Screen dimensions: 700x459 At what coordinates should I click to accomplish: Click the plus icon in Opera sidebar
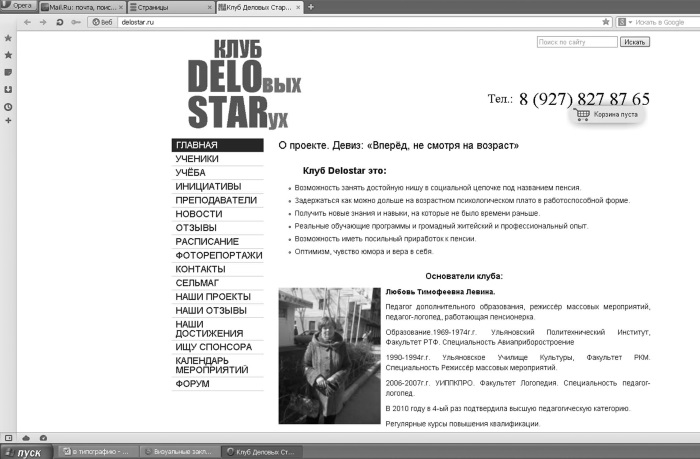[x=8, y=121]
